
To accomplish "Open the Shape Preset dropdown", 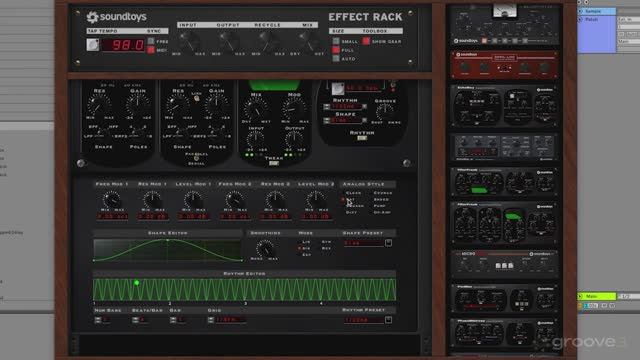I will point(388,243).
